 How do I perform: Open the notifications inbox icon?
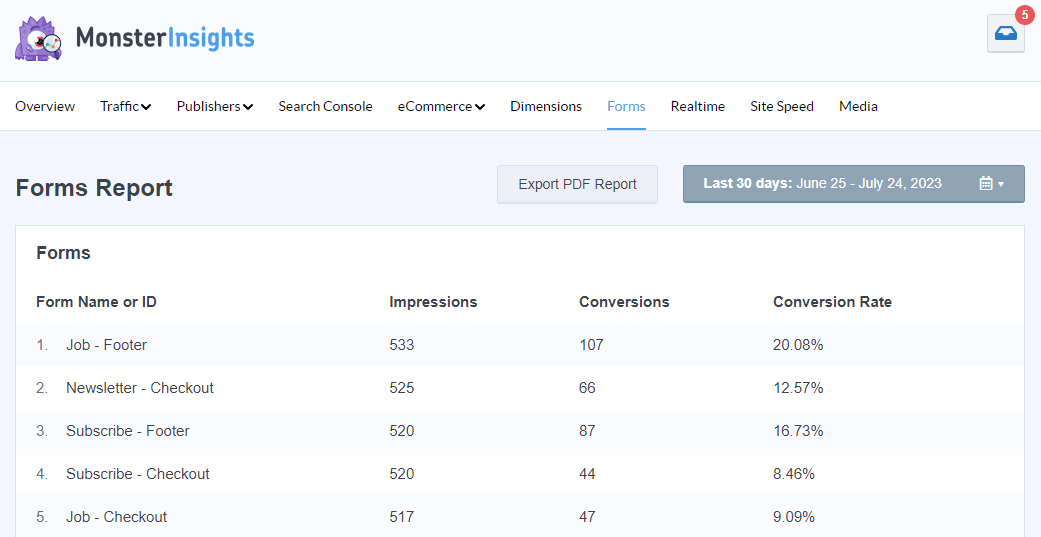point(1005,33)
